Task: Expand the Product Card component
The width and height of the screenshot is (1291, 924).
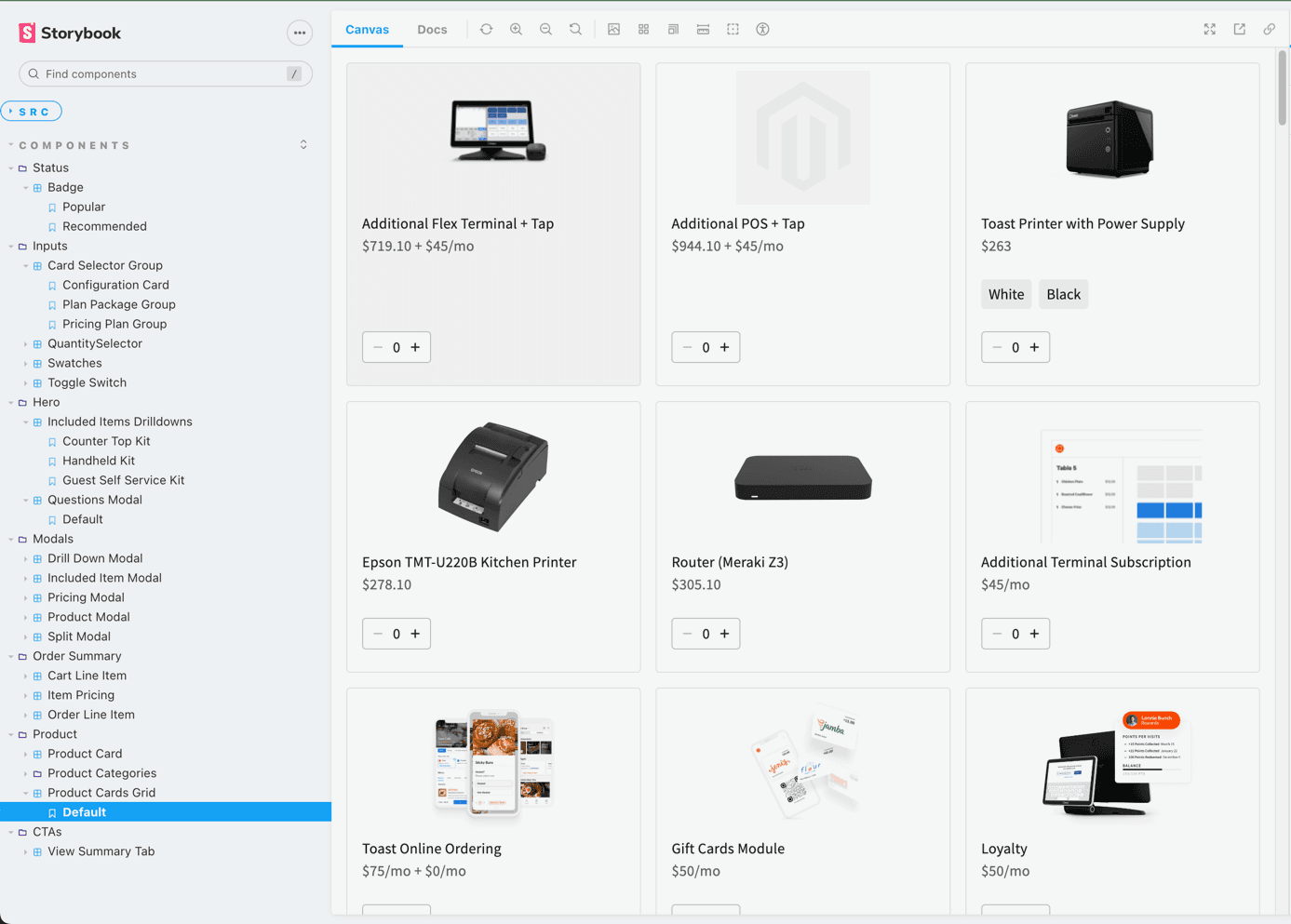Action: pyautogui.click(x=85, y=754)
